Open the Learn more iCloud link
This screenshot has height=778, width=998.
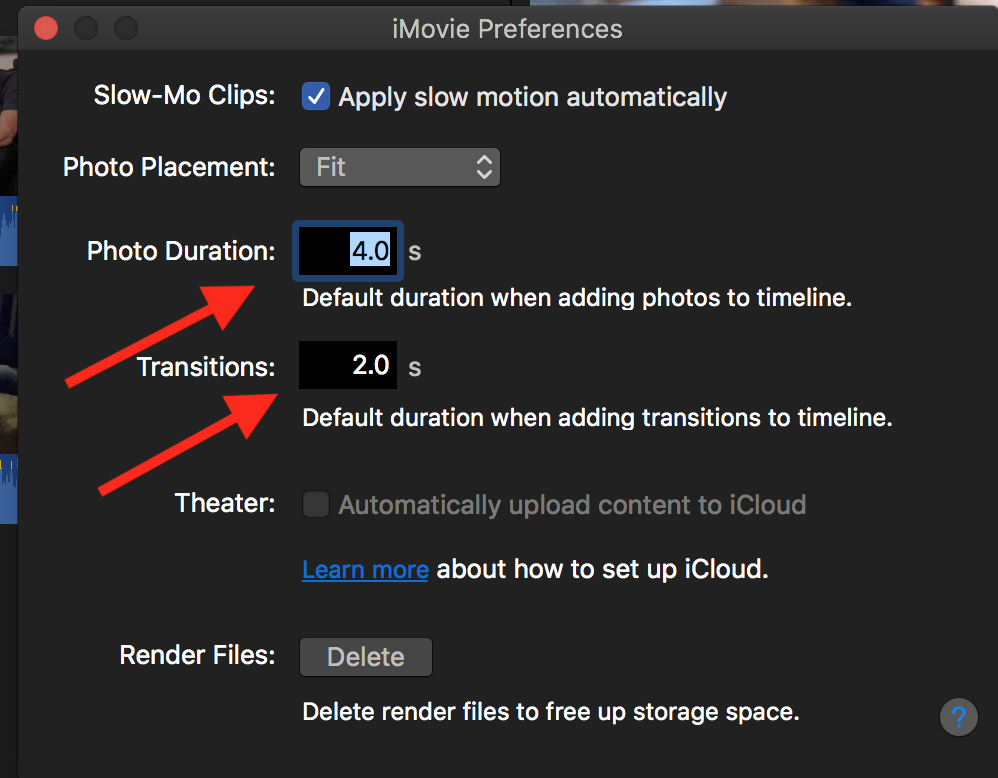tap(365, 570)
